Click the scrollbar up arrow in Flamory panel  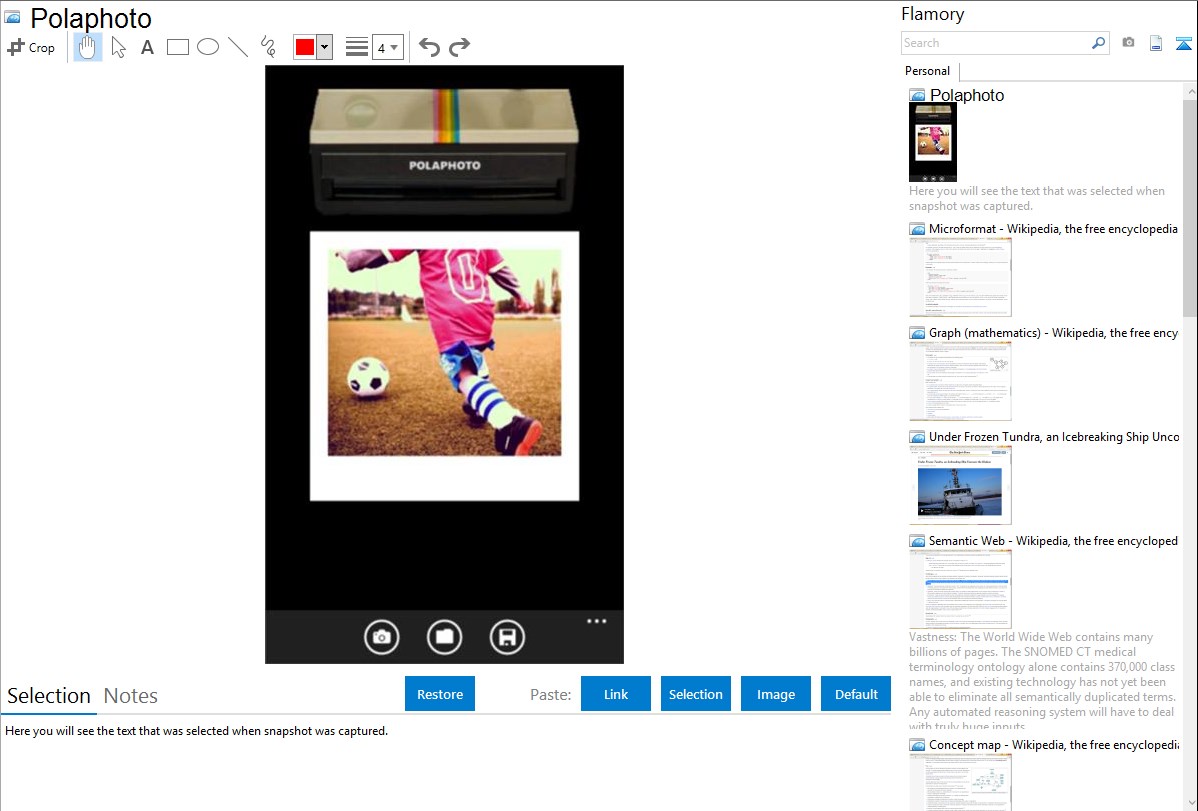pos(1190,91)
